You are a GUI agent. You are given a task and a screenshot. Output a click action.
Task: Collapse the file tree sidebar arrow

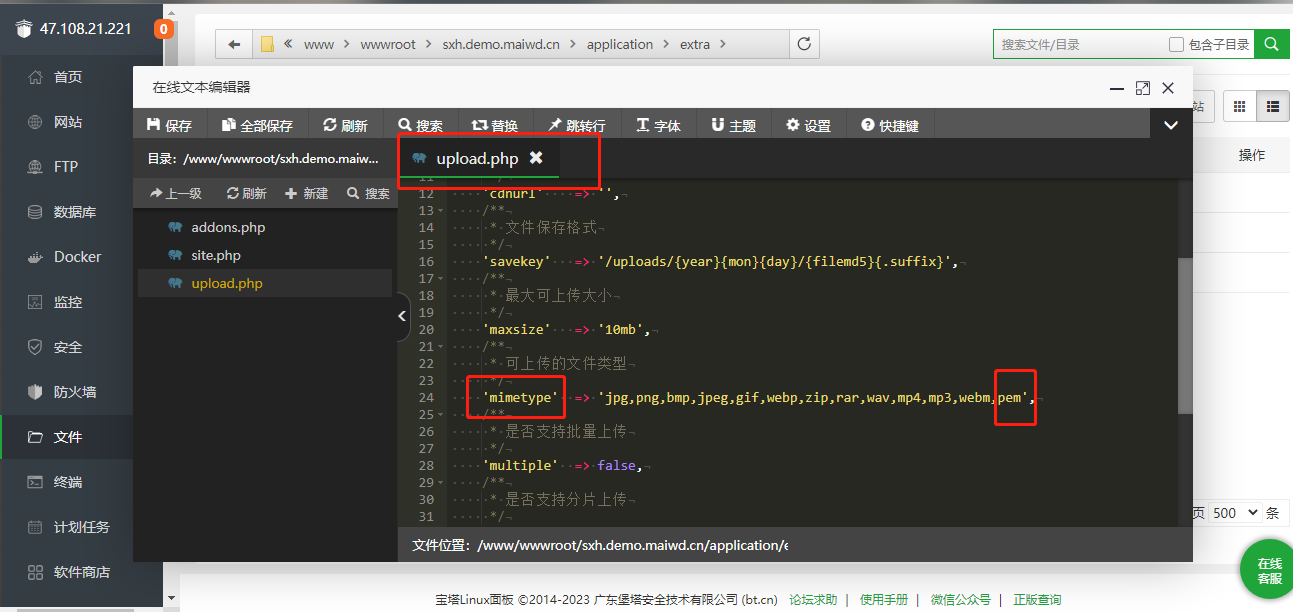pos(402,315)
